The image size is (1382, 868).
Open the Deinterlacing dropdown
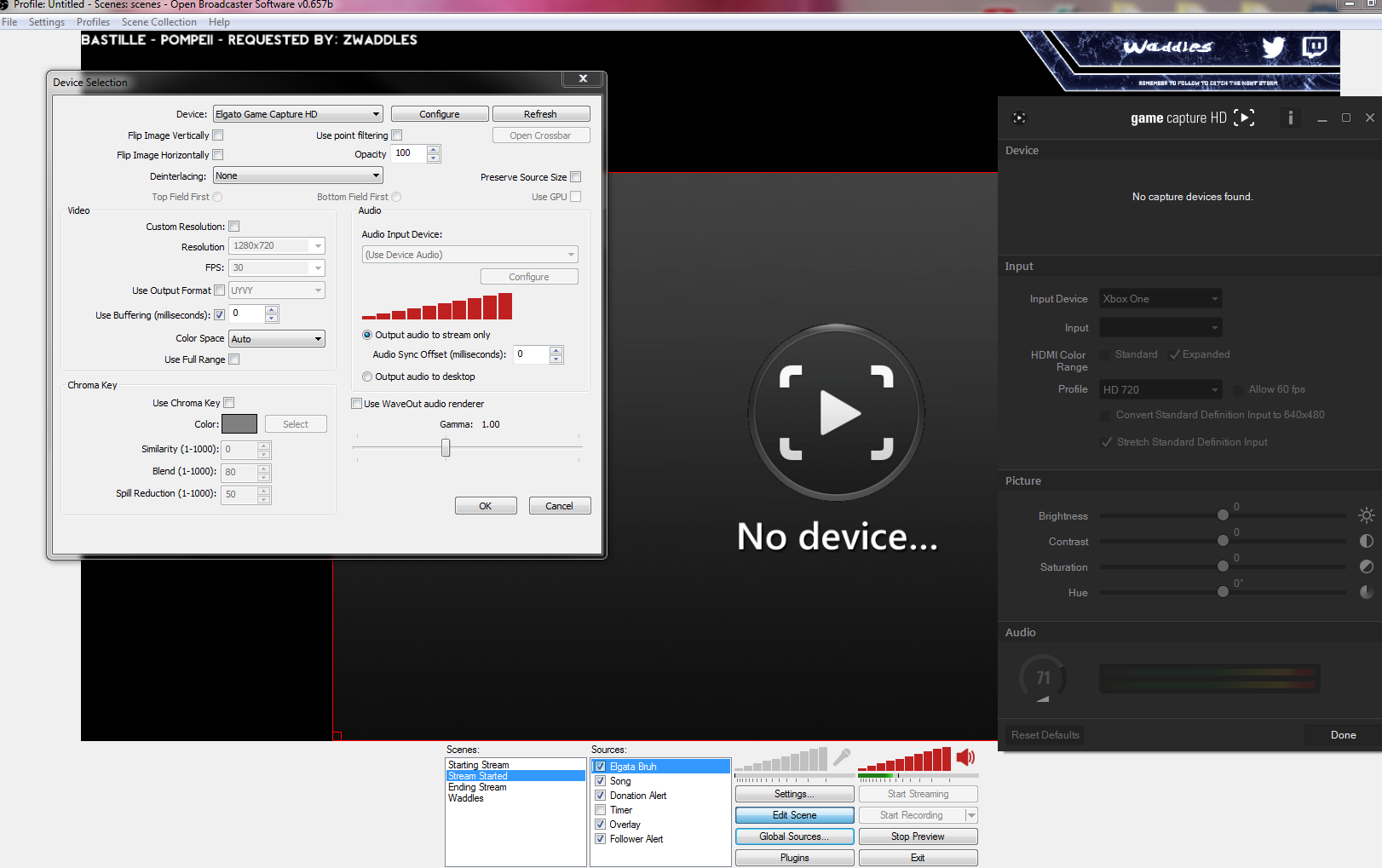(x=297, y=175)
